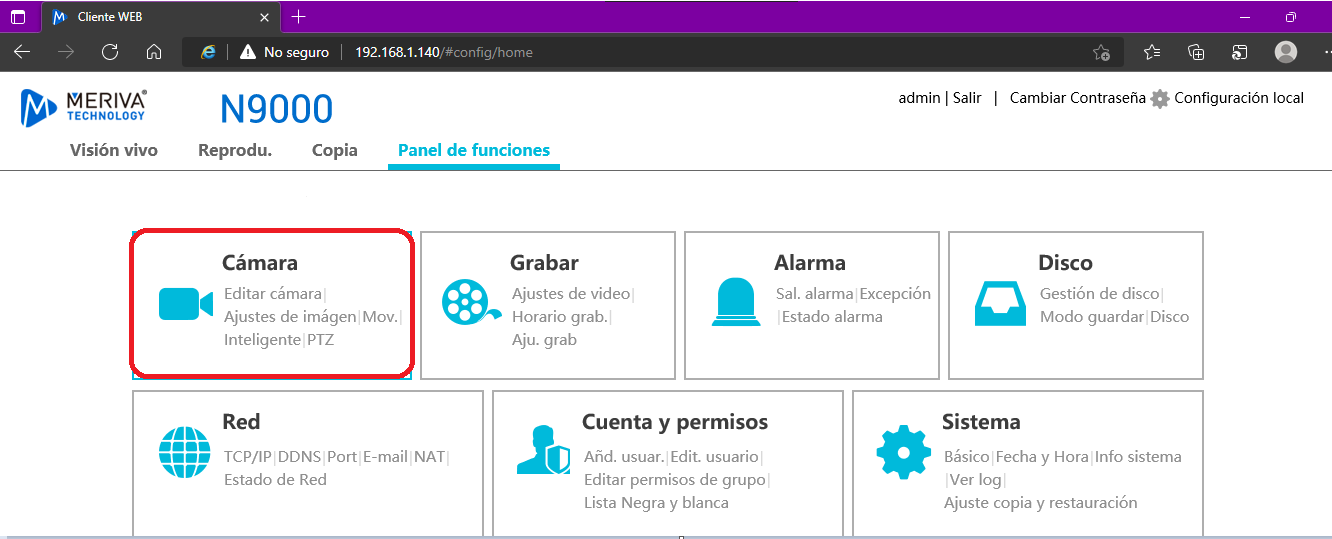
Task: Open Configuración local settings
Action: [x=1238, y=98]
